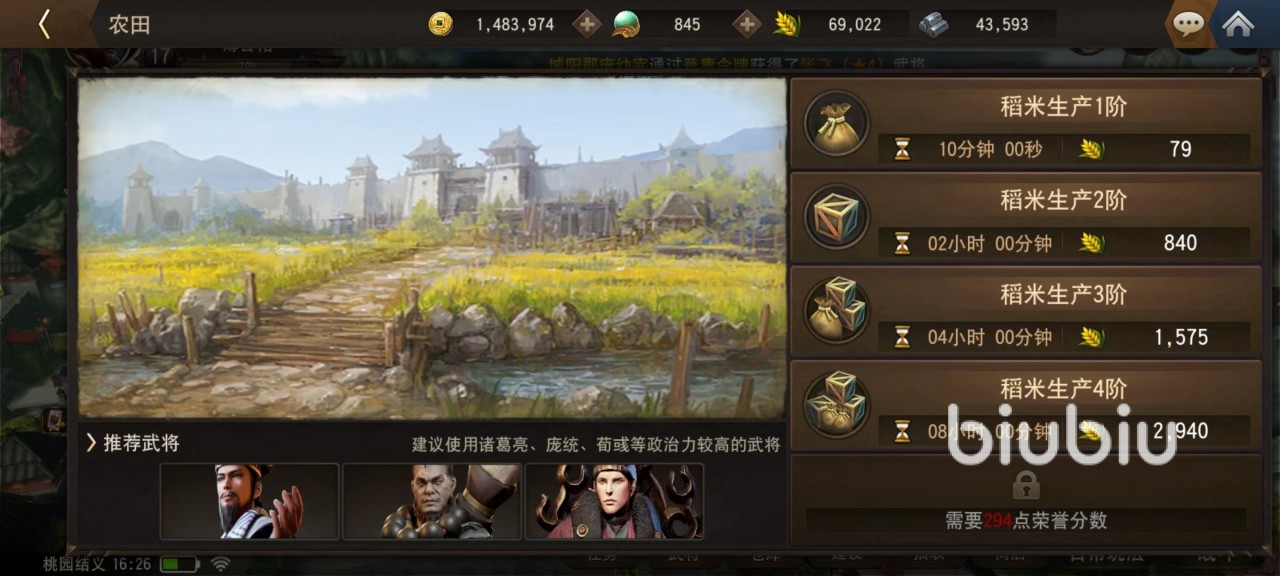Select the 稻米生产1阶 sack icon

click(836, 122)
